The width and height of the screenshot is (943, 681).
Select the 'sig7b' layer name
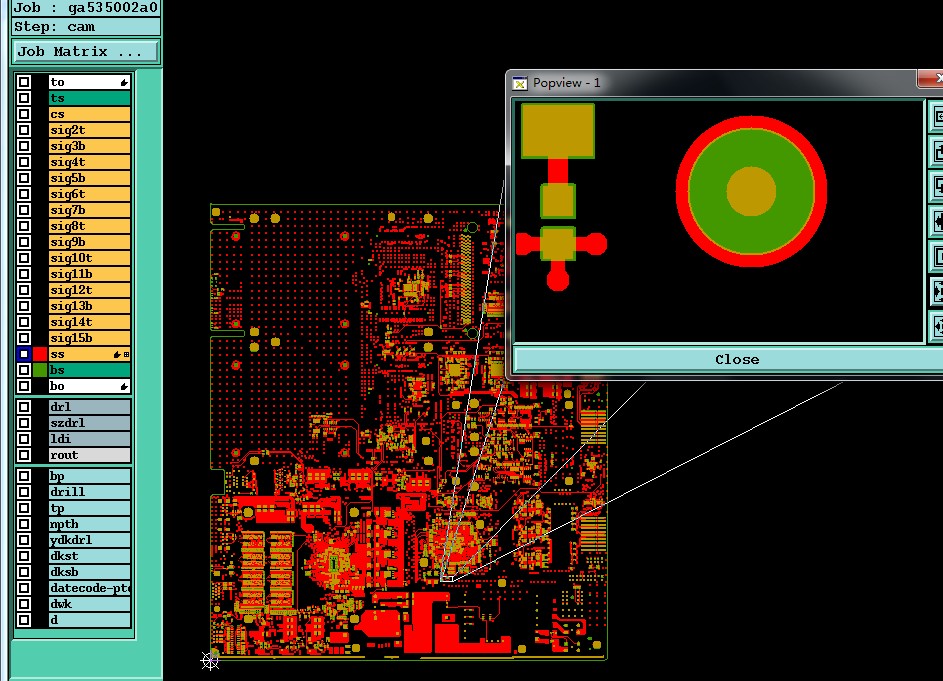pos(89,210)
